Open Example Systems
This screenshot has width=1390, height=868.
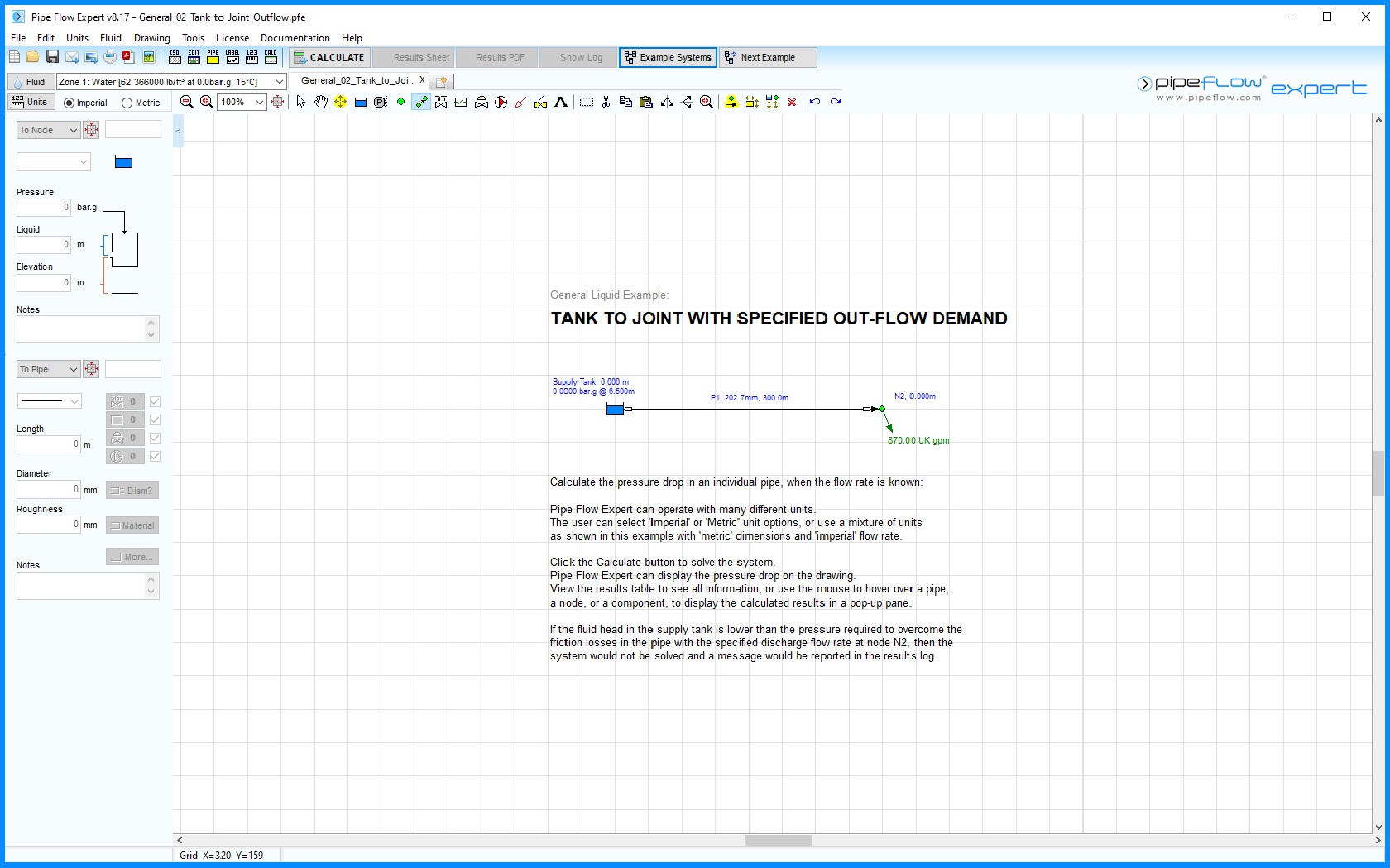(x=668, y=57)
